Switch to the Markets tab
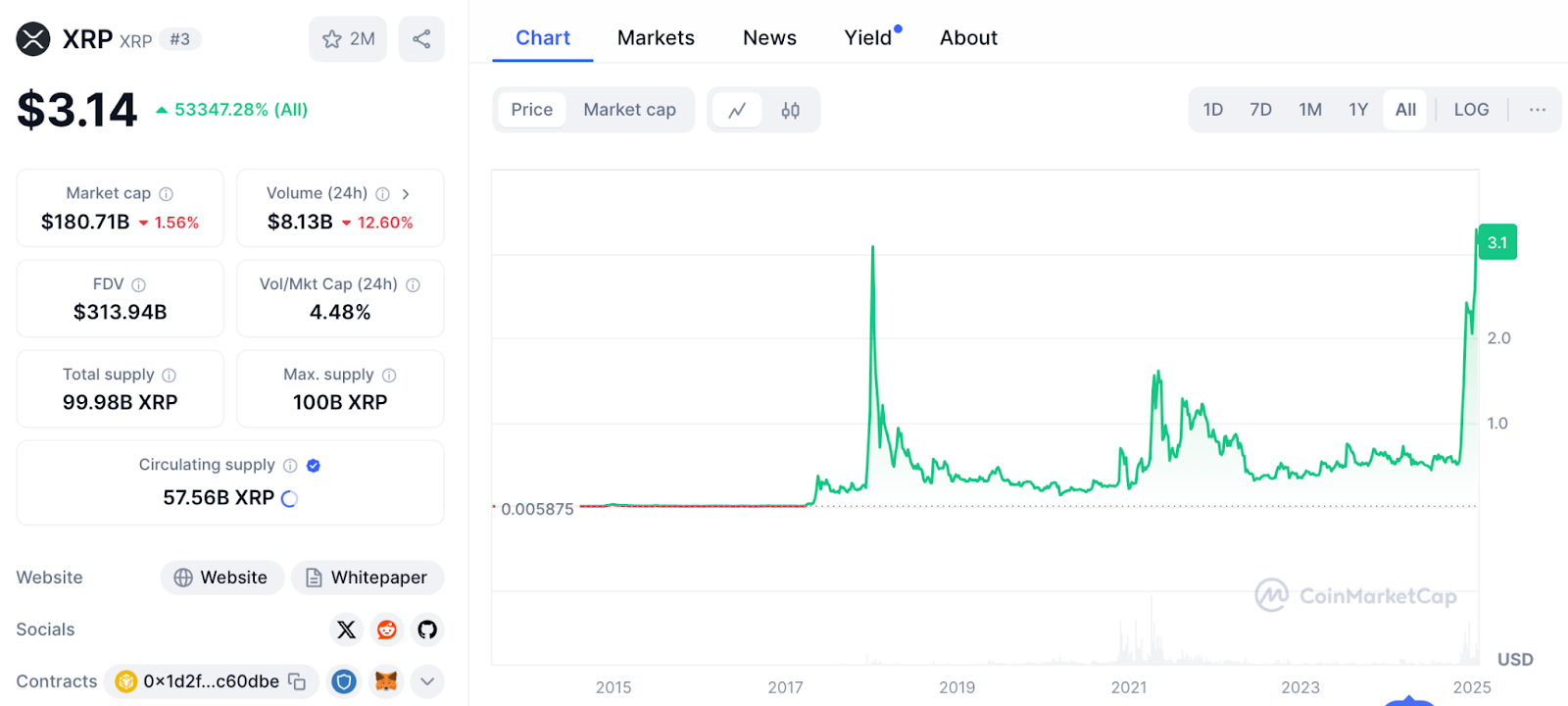This screenshot has width=1568, height=706. pos(656,38)
